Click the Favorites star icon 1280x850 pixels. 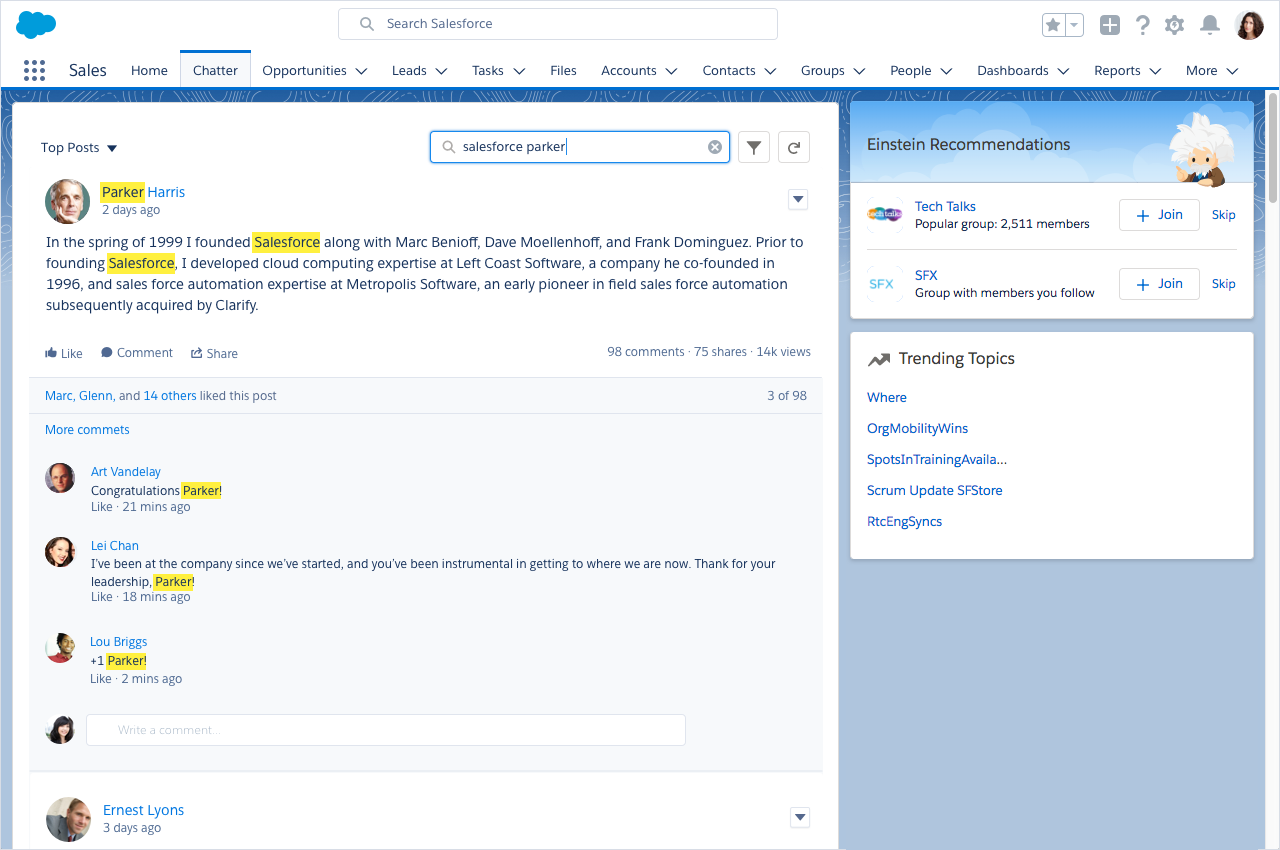point(1053,25)
